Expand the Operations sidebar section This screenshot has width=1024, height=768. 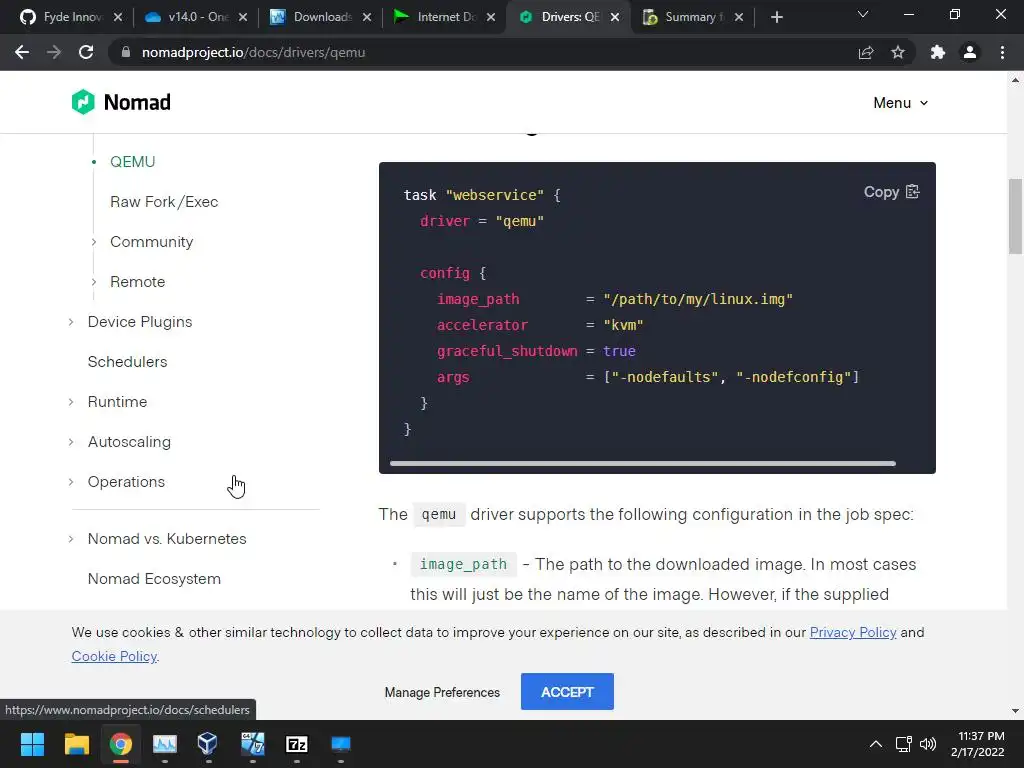click(x=71, y=482)
